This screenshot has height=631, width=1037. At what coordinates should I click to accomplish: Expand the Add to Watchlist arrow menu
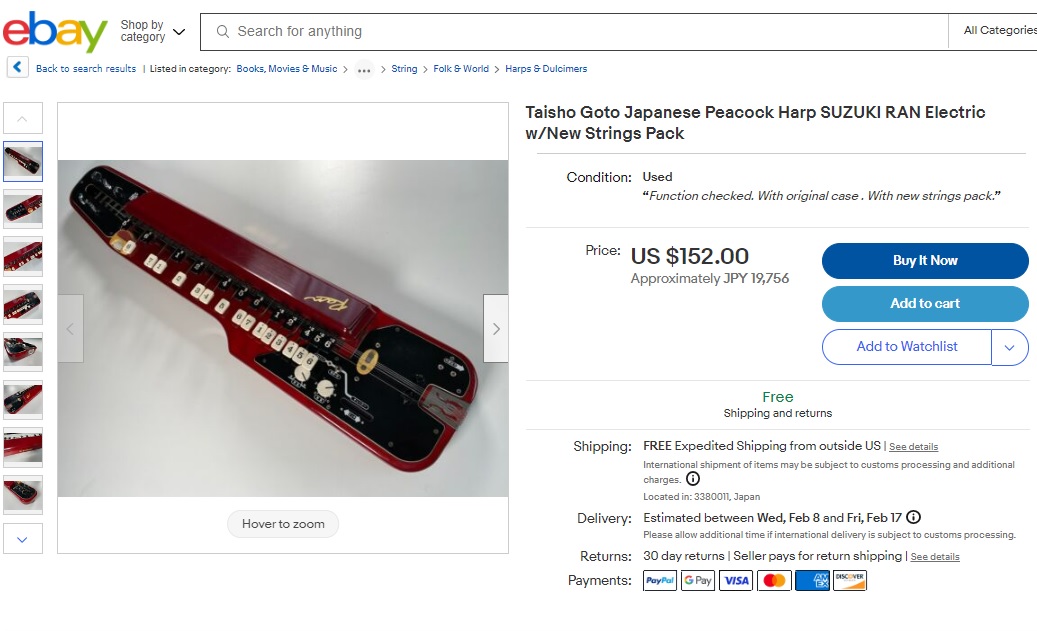pyautogui.click(x=1010, y=347)
